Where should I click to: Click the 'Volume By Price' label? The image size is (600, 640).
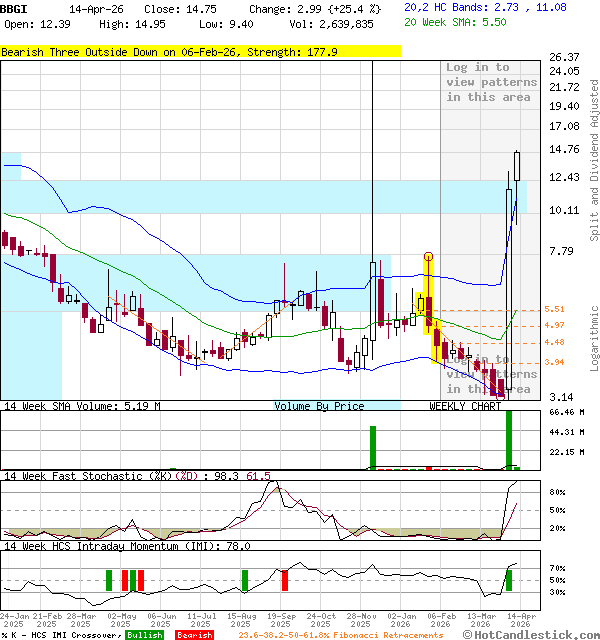coord(319,406)
